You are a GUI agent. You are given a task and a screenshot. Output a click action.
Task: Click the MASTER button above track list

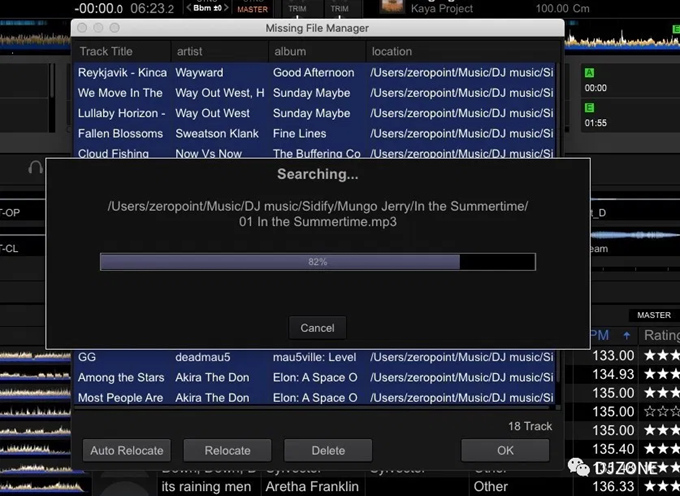(x=654, y=315)
